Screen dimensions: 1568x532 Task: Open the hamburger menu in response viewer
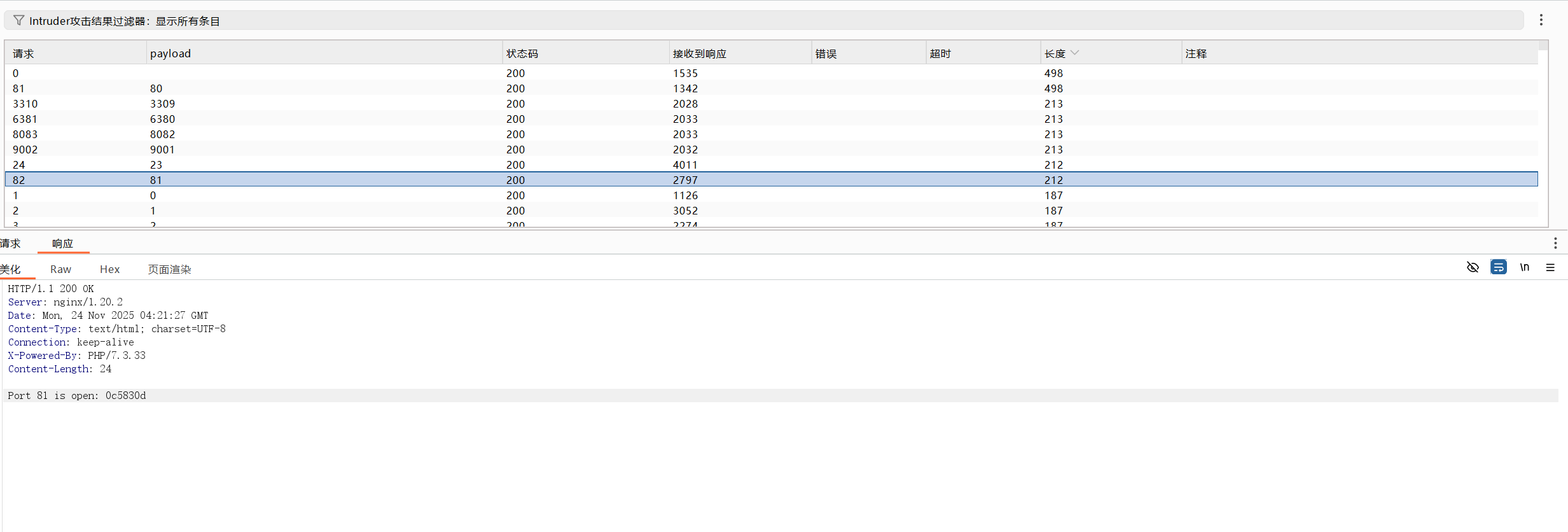[x=1550, y=267]
